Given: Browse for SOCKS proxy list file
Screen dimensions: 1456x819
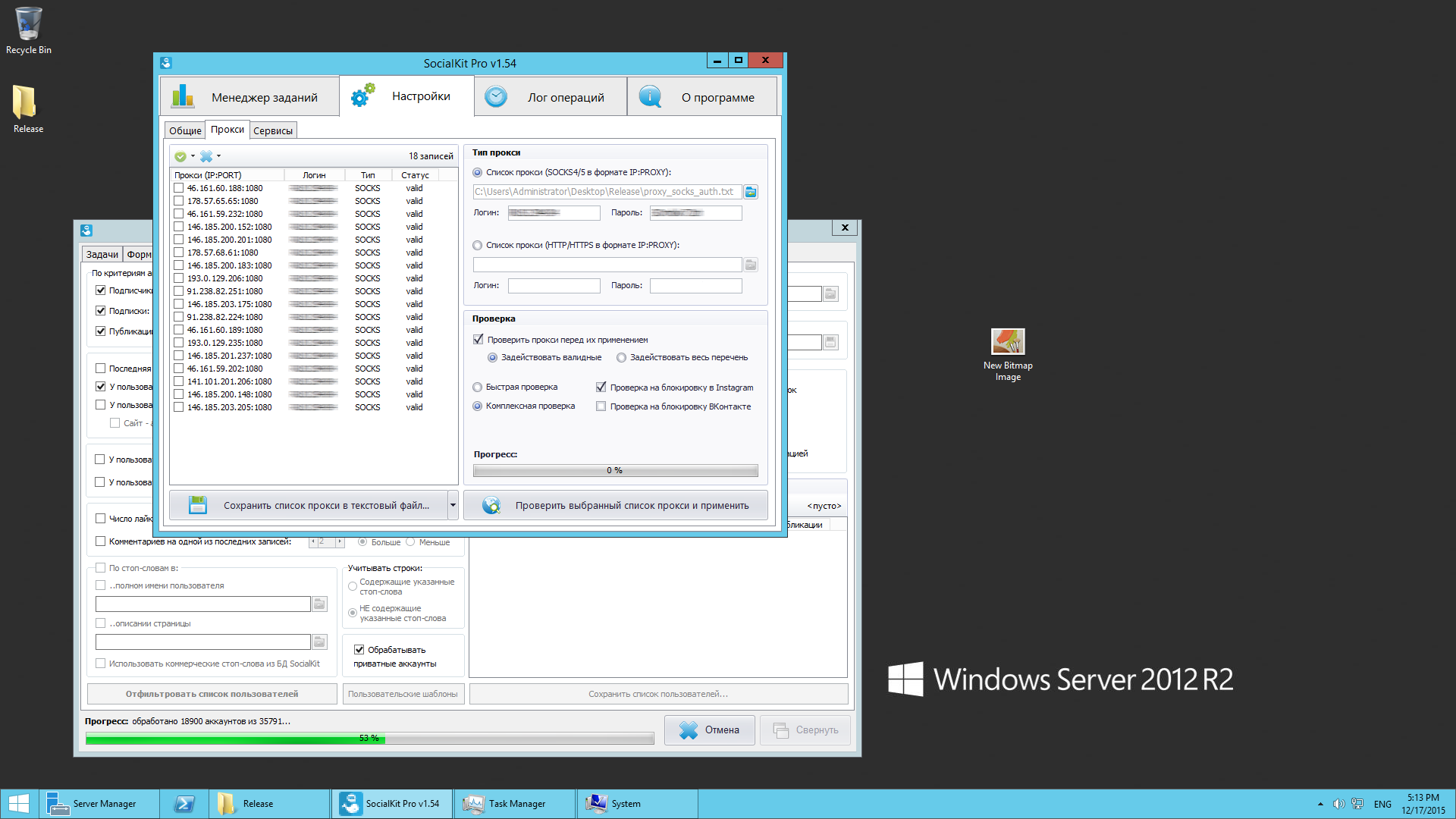Looking at the screenshot, I should (x=751, y=192).
